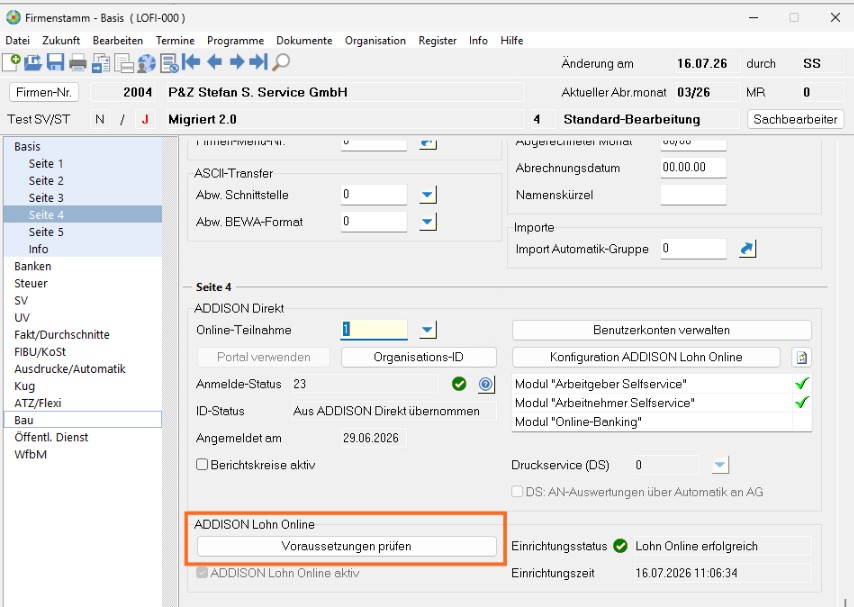The height and width of the screenshot is (607, 854).
Task: Click the Voraussetzungen prüfen button
Action: pyautogui.click(x=346, y=546)
